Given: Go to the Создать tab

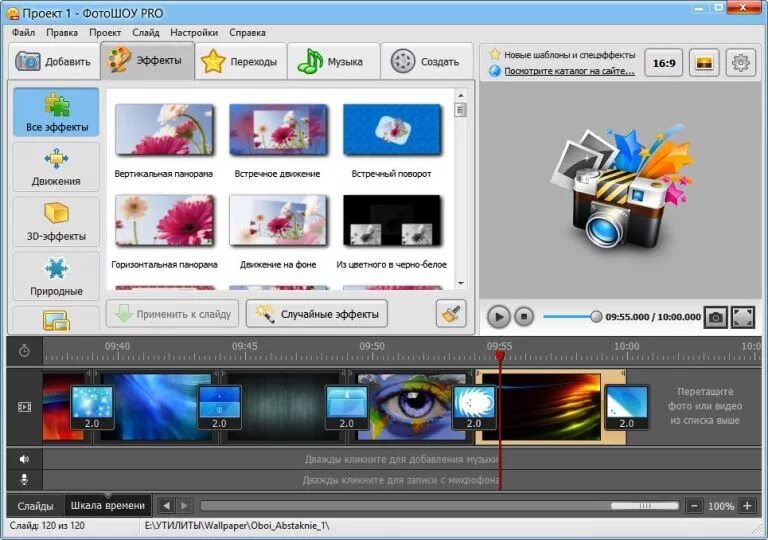Looking at the screenshot, I should click(427, 61).
